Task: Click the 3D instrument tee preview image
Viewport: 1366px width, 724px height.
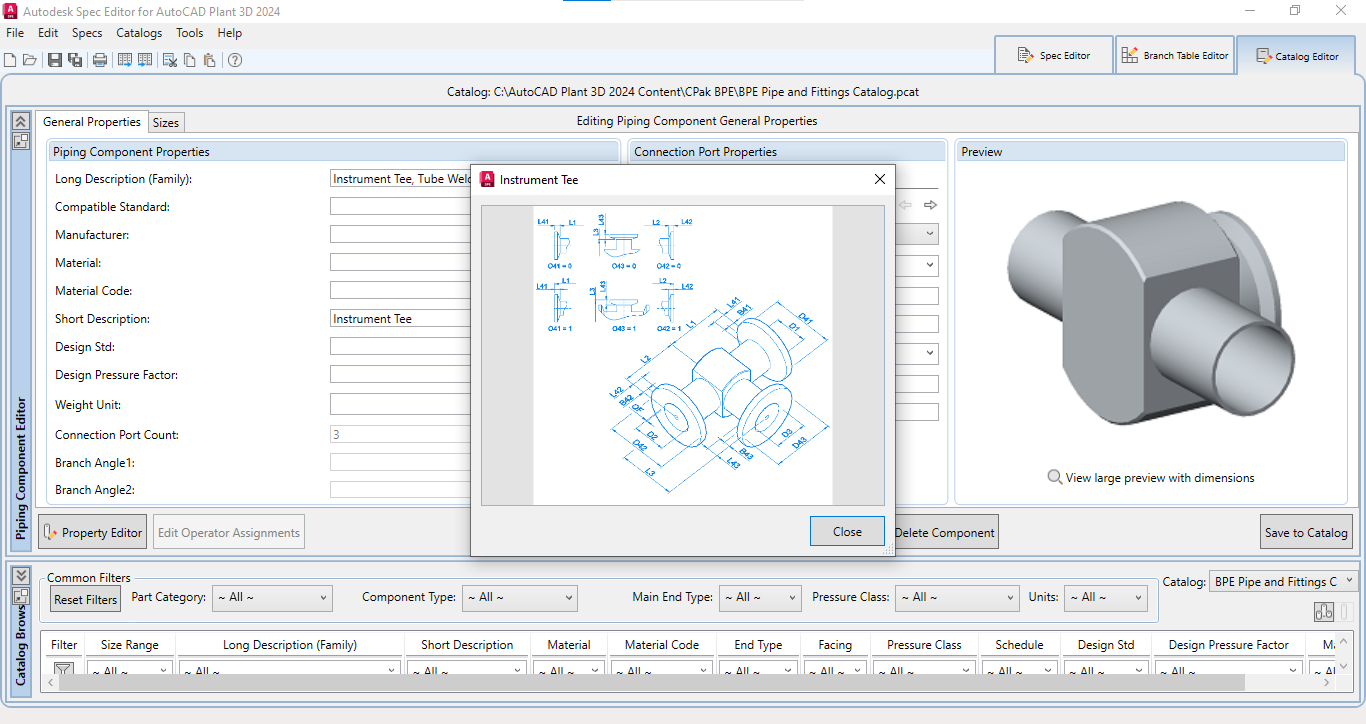Action: (x=1150, y=312)
